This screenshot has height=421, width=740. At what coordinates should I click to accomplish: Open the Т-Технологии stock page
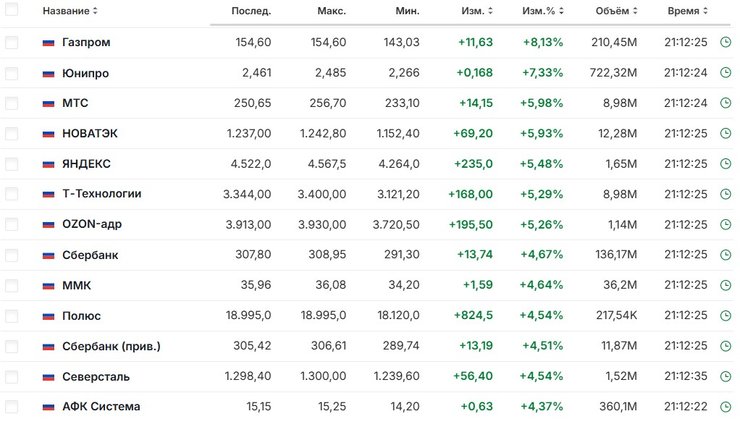103,195
